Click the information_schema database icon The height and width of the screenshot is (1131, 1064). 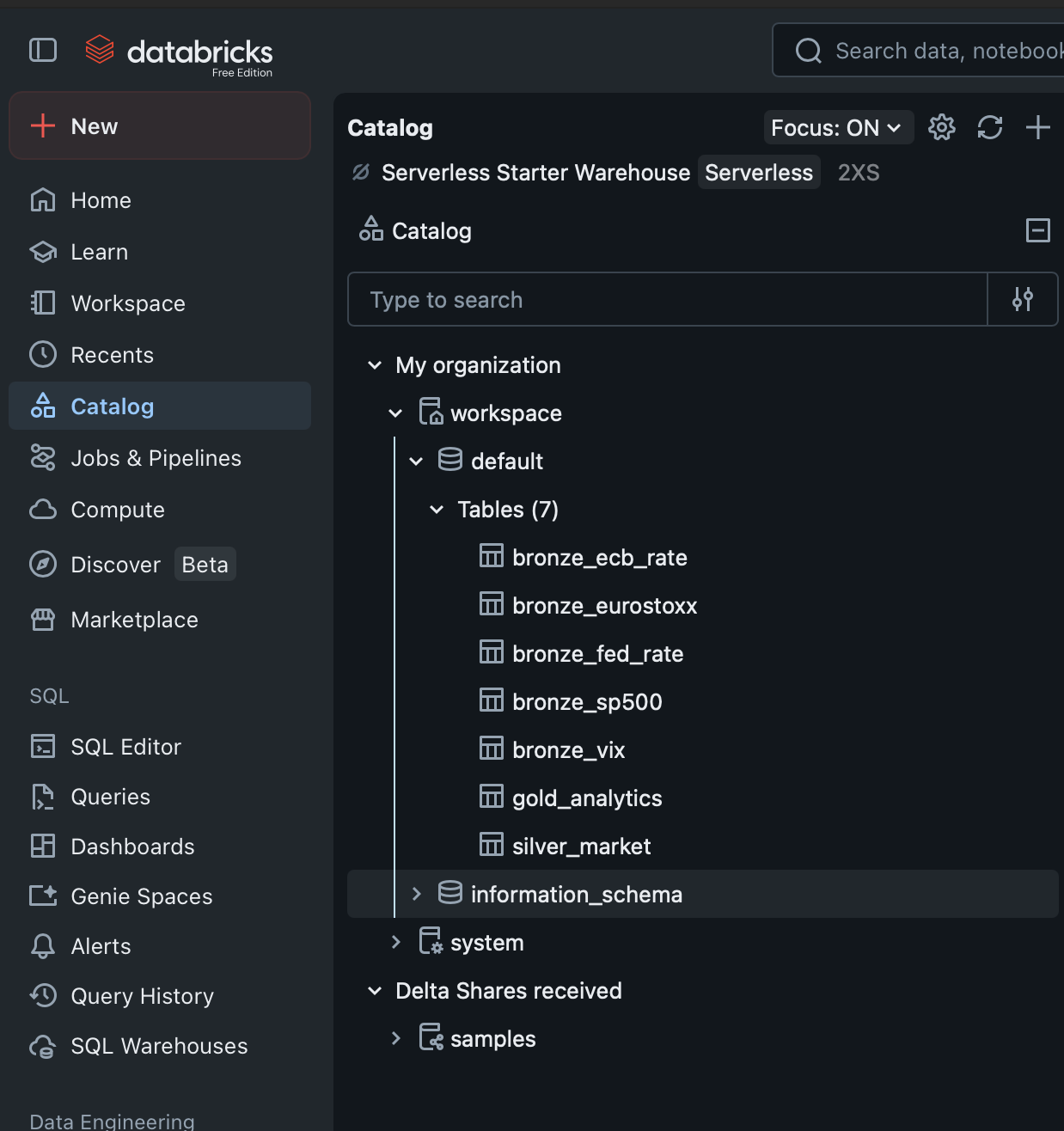pyautogui.click(x=450, y=893)
